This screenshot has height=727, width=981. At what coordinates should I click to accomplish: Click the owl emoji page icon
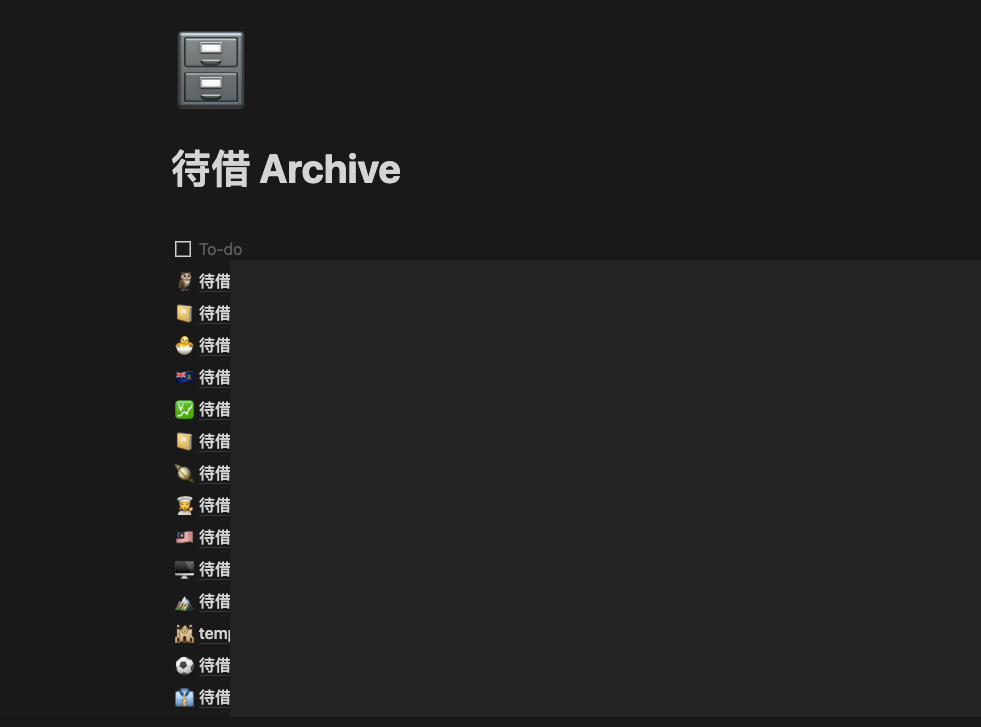tap(184, 282)
